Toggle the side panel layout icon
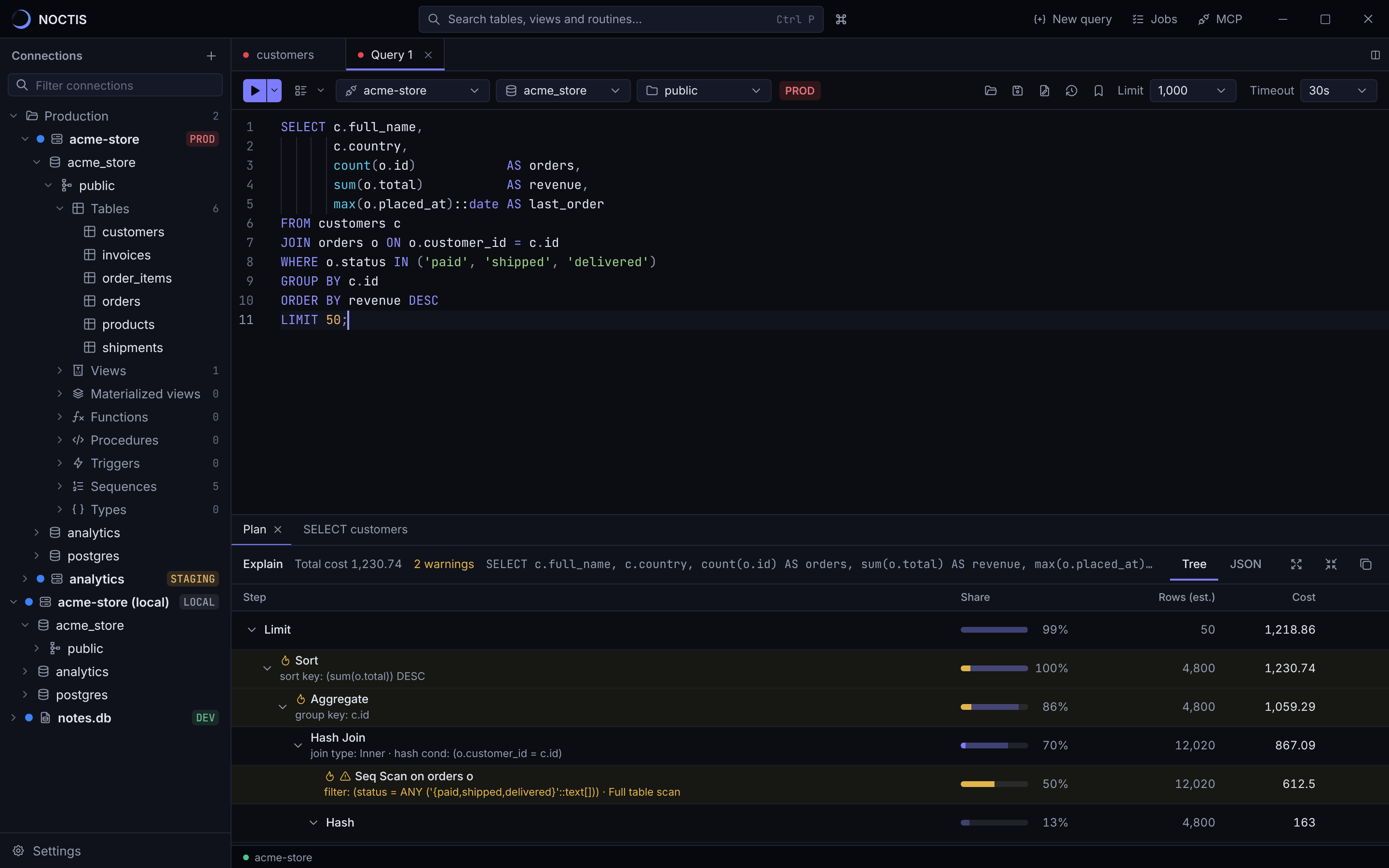This screenshot has width=1389, height=868. coord(1375,55)
